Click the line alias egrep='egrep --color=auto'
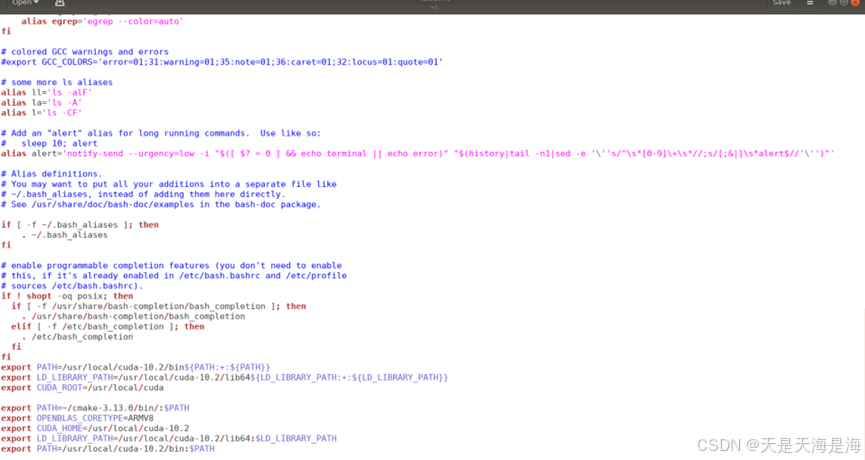 pyautogui.click(x=102, y=21)
